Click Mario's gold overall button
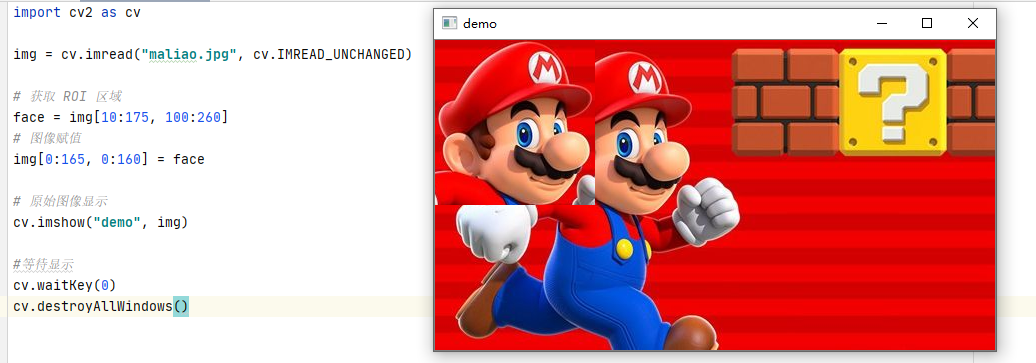This screenshot has width=1036, height=363. tap(624, 248)
